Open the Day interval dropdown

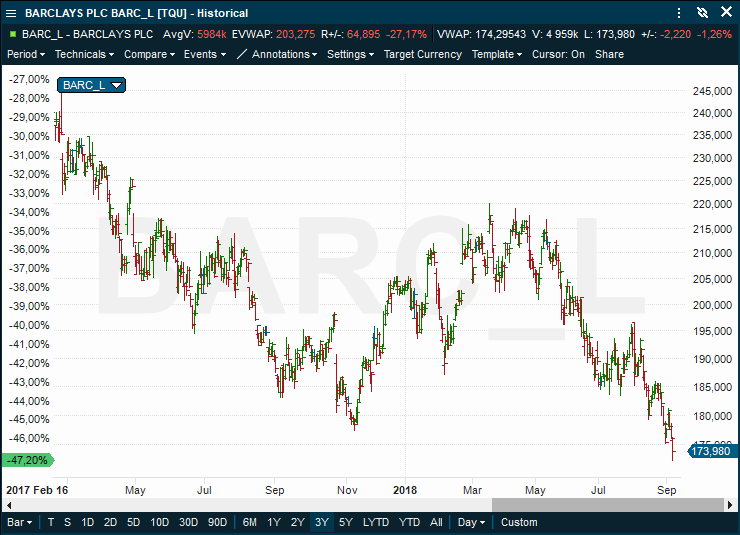point(471,522)
